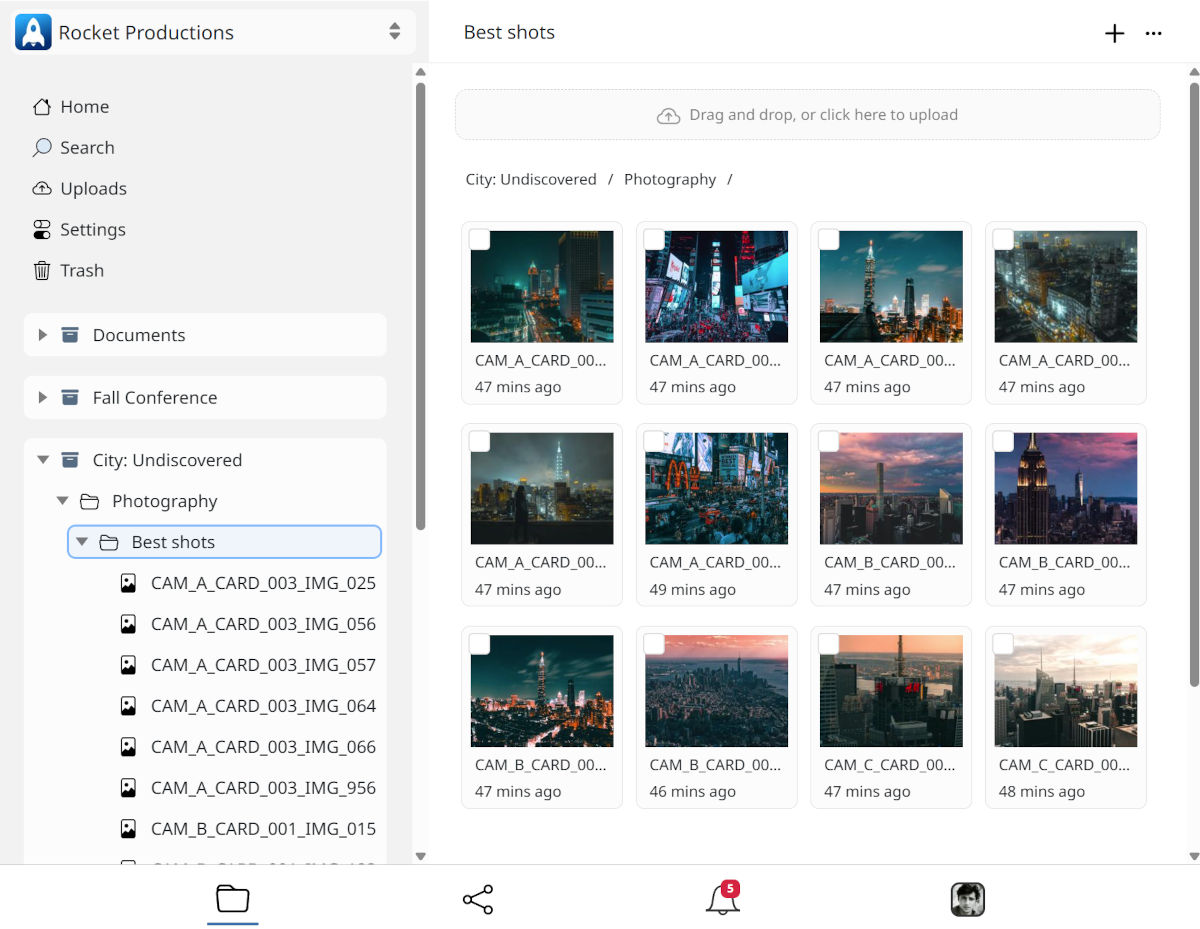Click the City: Undiscovered breadcrumb link
The width and height of the screenshot is (1200, 929).
pos(531,179)
